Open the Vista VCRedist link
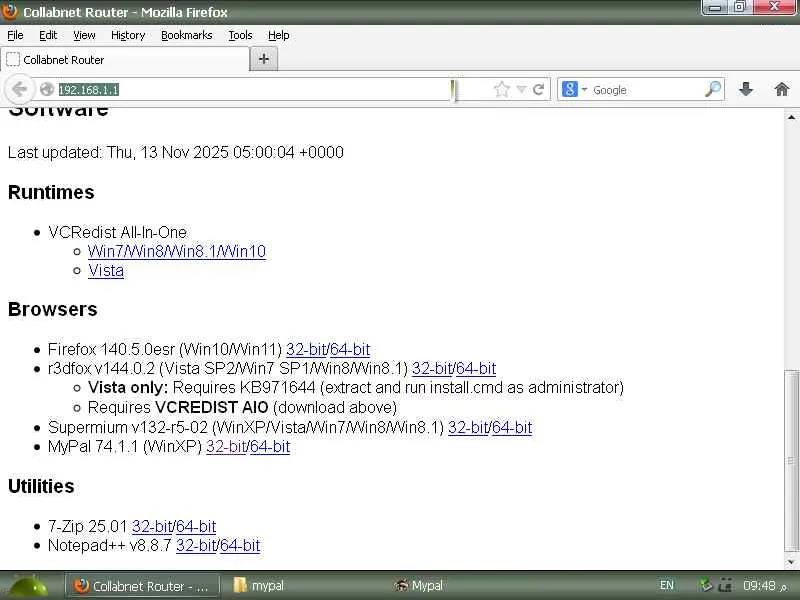800x600 pixels. click(106, 270)
